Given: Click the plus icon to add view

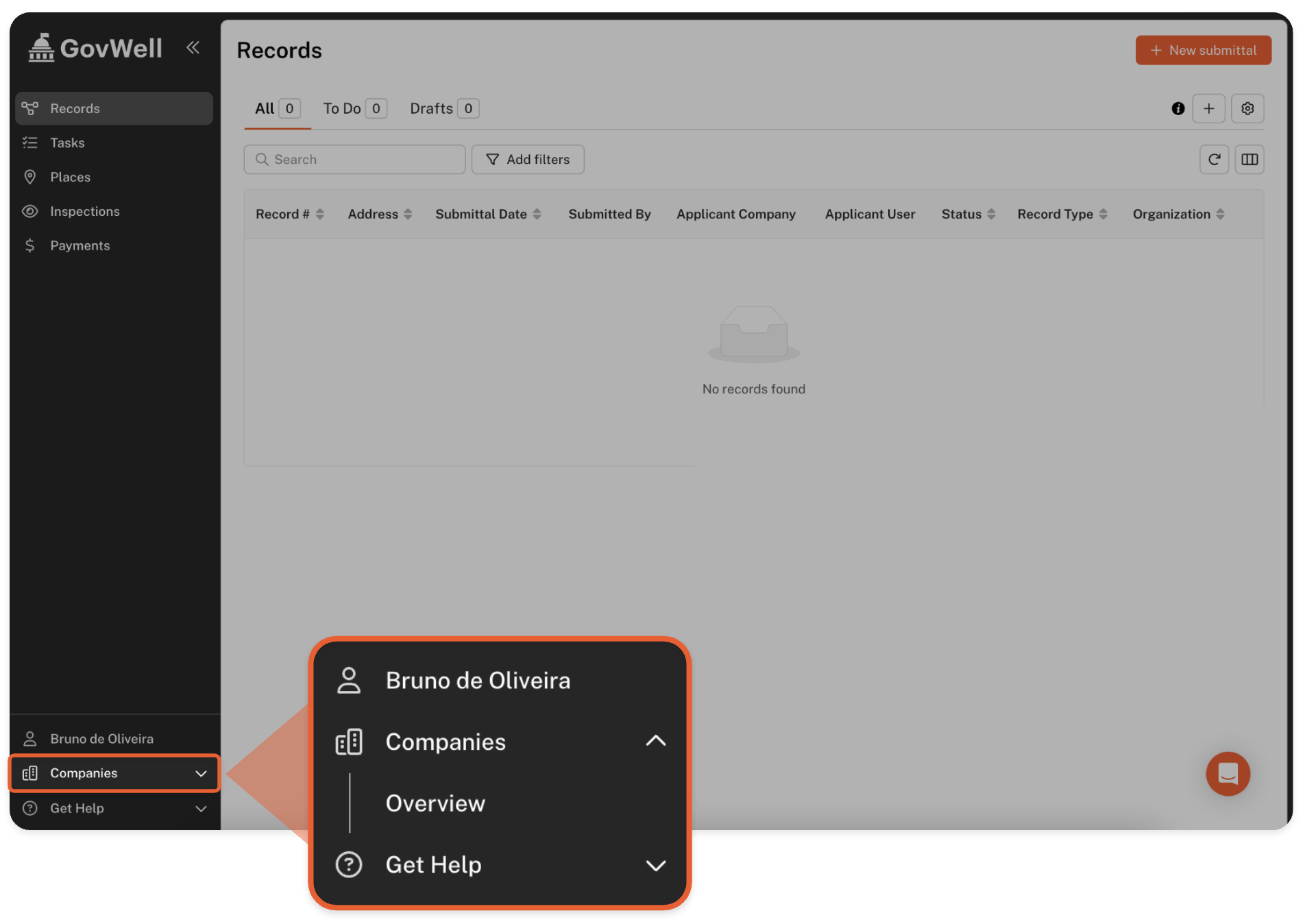Looking at the screenshot, I should pyautogui.click(x=1208, y=108).
